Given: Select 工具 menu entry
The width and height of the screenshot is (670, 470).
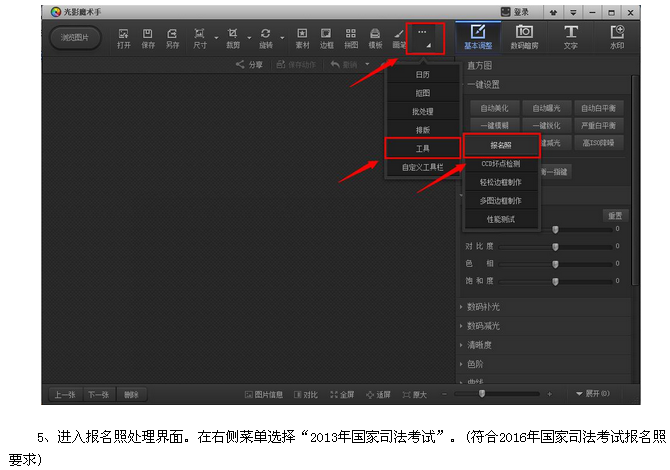Looking at the screenshot, I should pos(423,148).
